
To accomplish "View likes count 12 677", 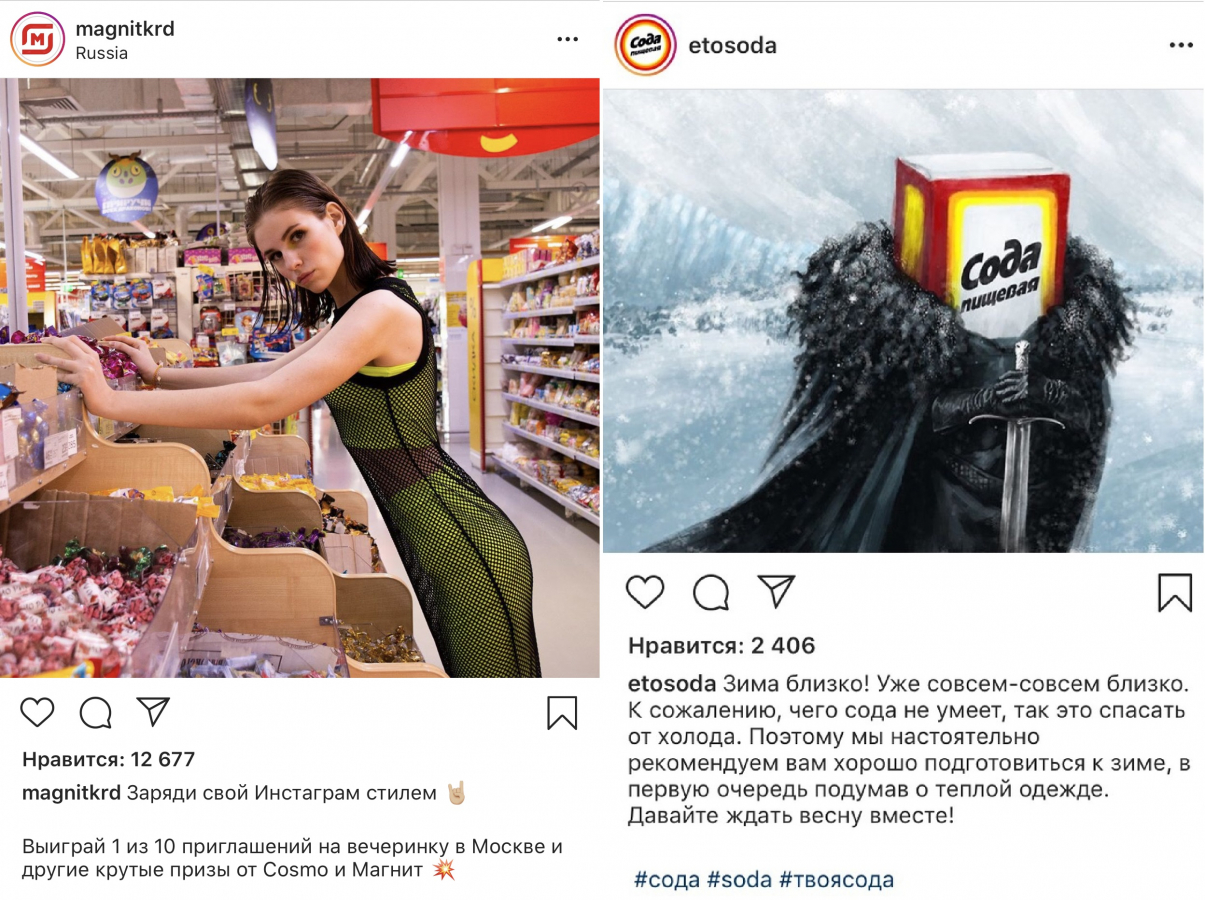I will pyautogui.click(x=109, y=760).
